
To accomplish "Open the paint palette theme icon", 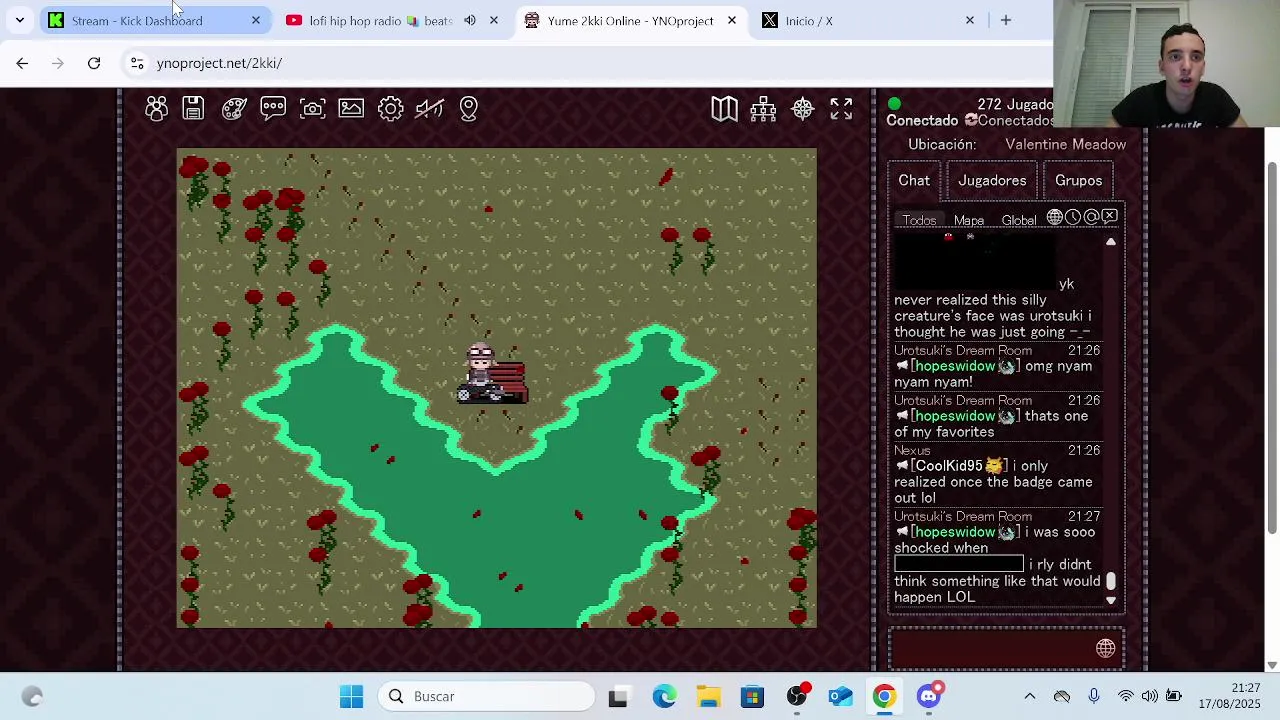I will (x=234, y=109).
